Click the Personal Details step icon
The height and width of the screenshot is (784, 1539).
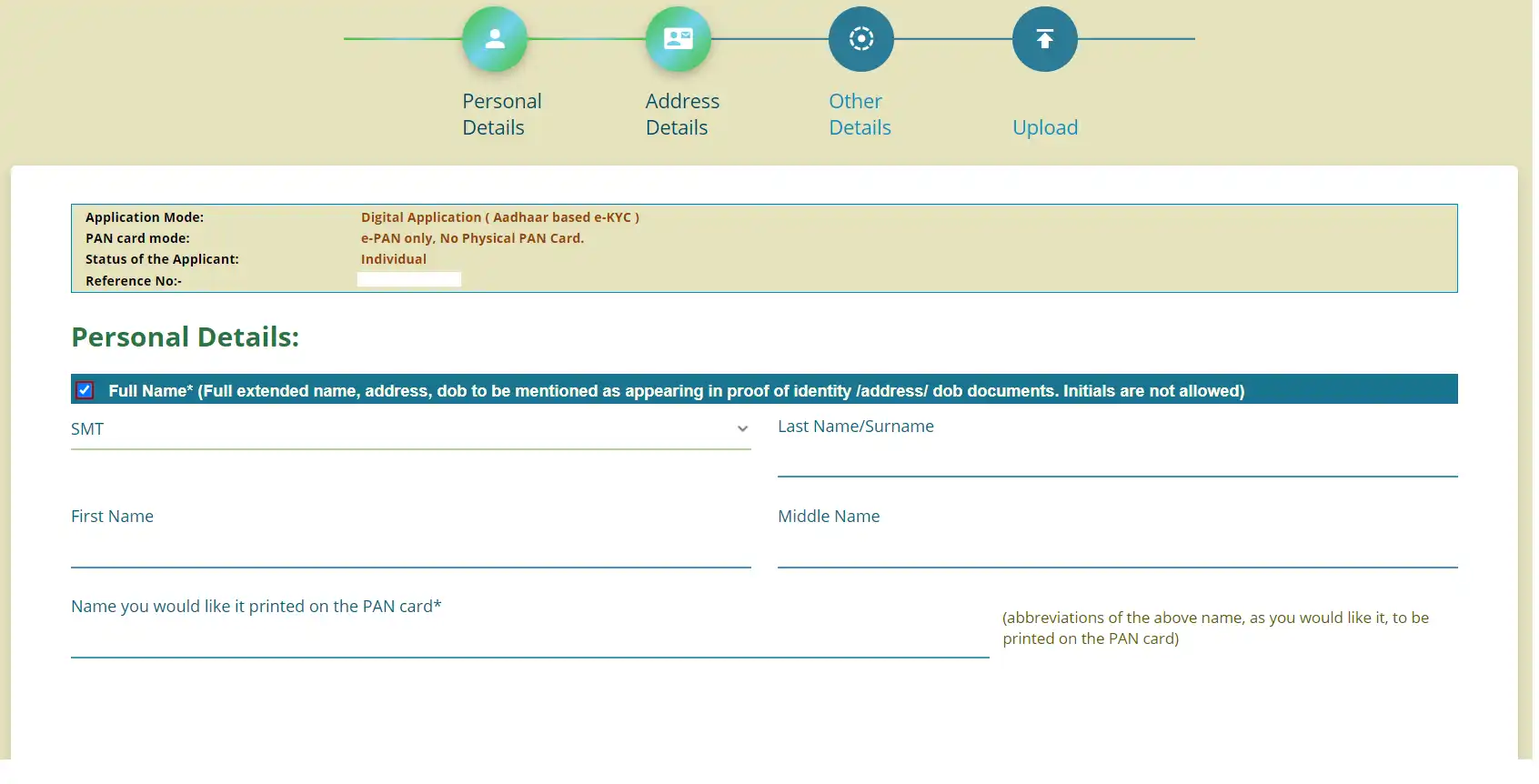(495, 39)
